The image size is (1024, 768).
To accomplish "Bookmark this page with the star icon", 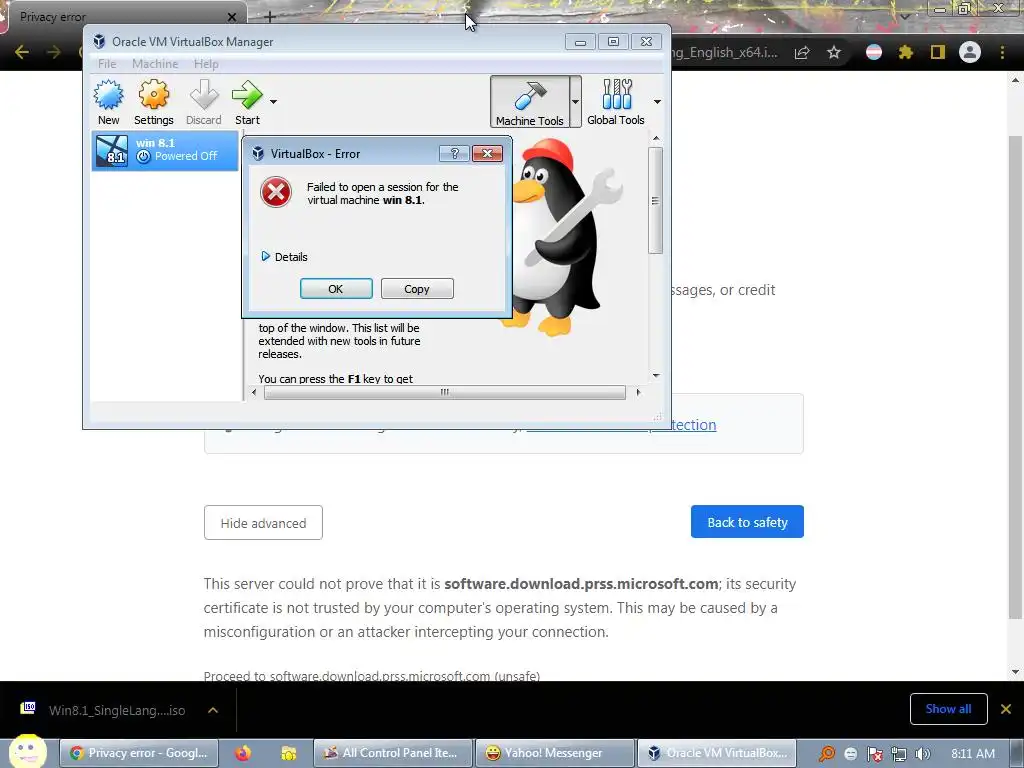I will point(834,53).
